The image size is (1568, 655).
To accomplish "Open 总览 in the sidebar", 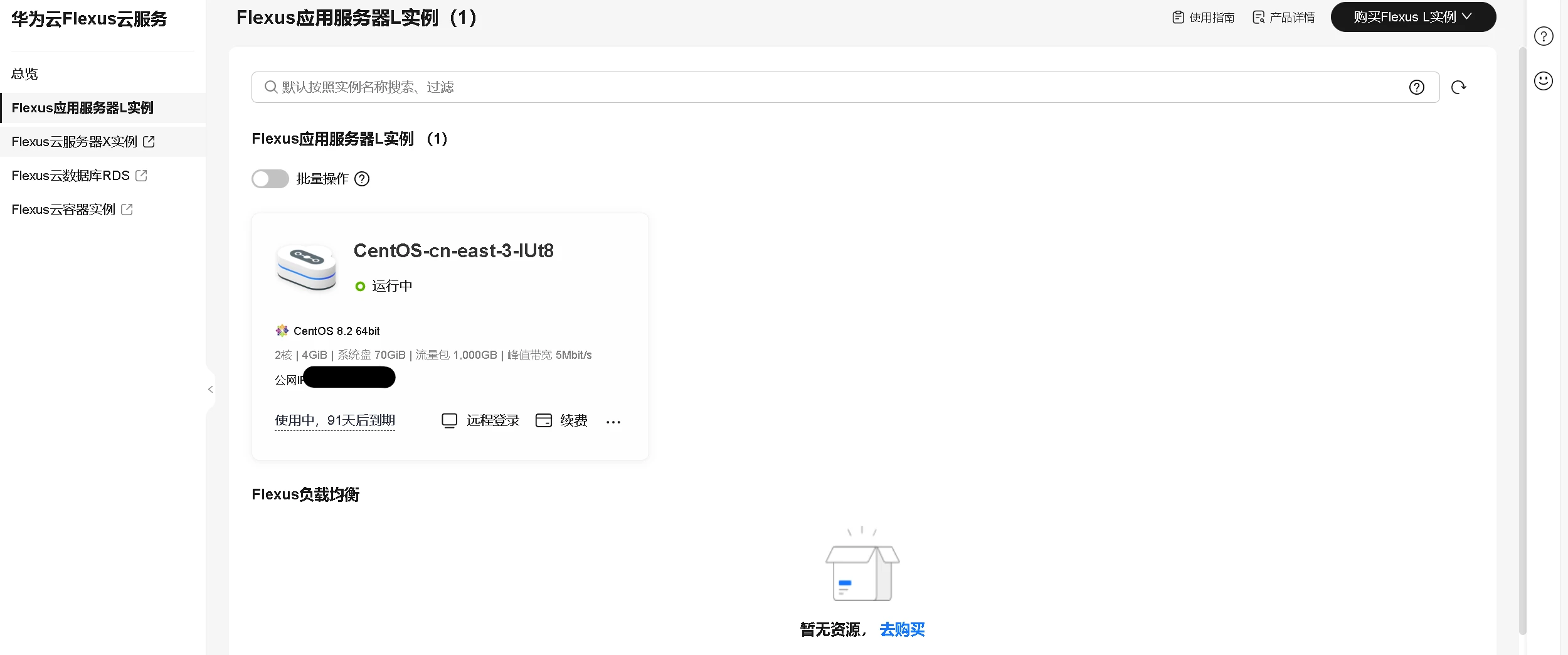I will point(25,74).
